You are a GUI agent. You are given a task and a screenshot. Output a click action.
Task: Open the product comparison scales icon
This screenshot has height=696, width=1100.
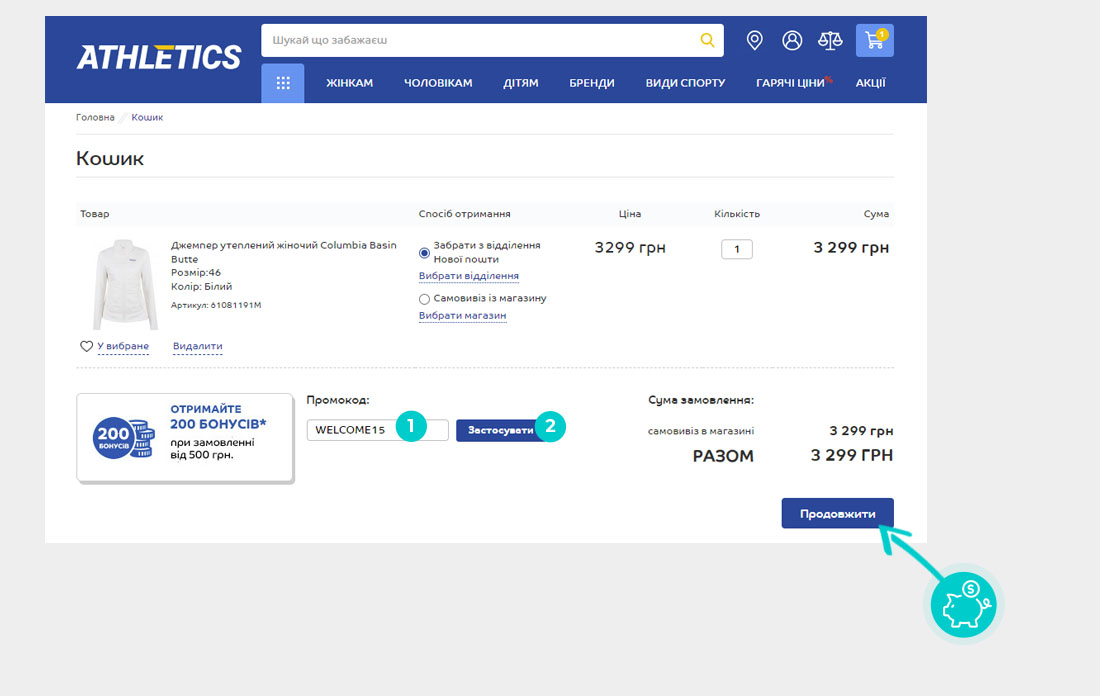pos(830,40)
